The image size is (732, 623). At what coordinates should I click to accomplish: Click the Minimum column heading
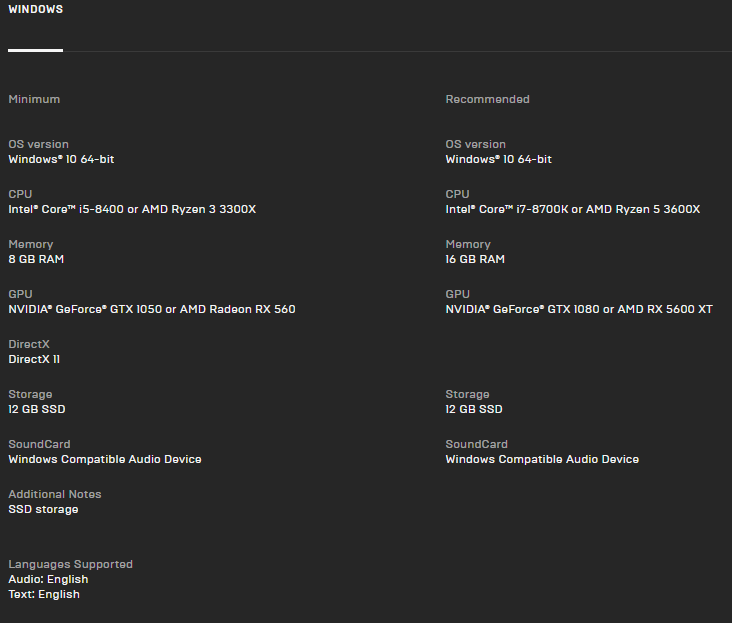pos(34,99)
